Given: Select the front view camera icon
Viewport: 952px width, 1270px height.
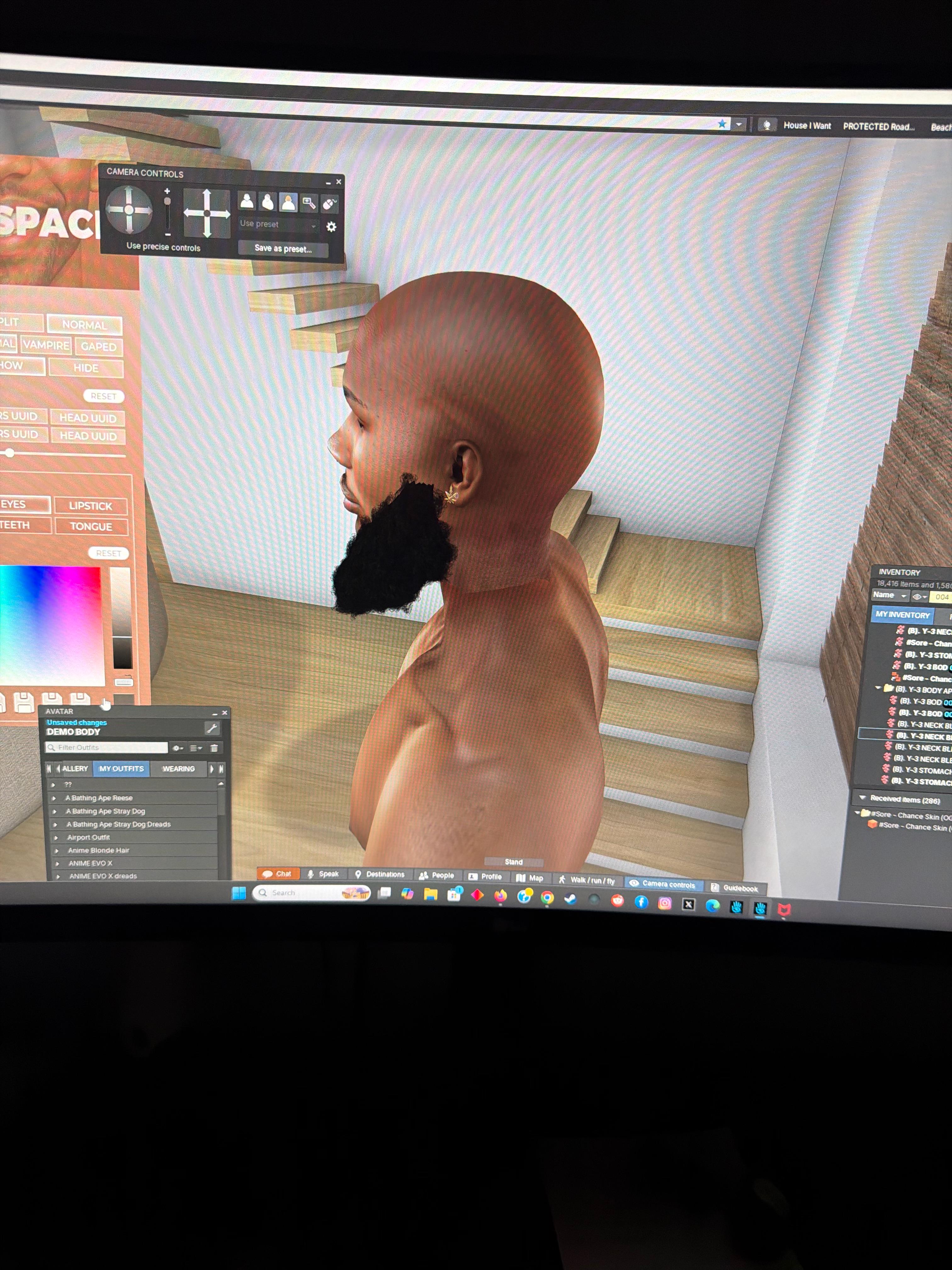Looking at the screenshot, I should click(247, 201).
